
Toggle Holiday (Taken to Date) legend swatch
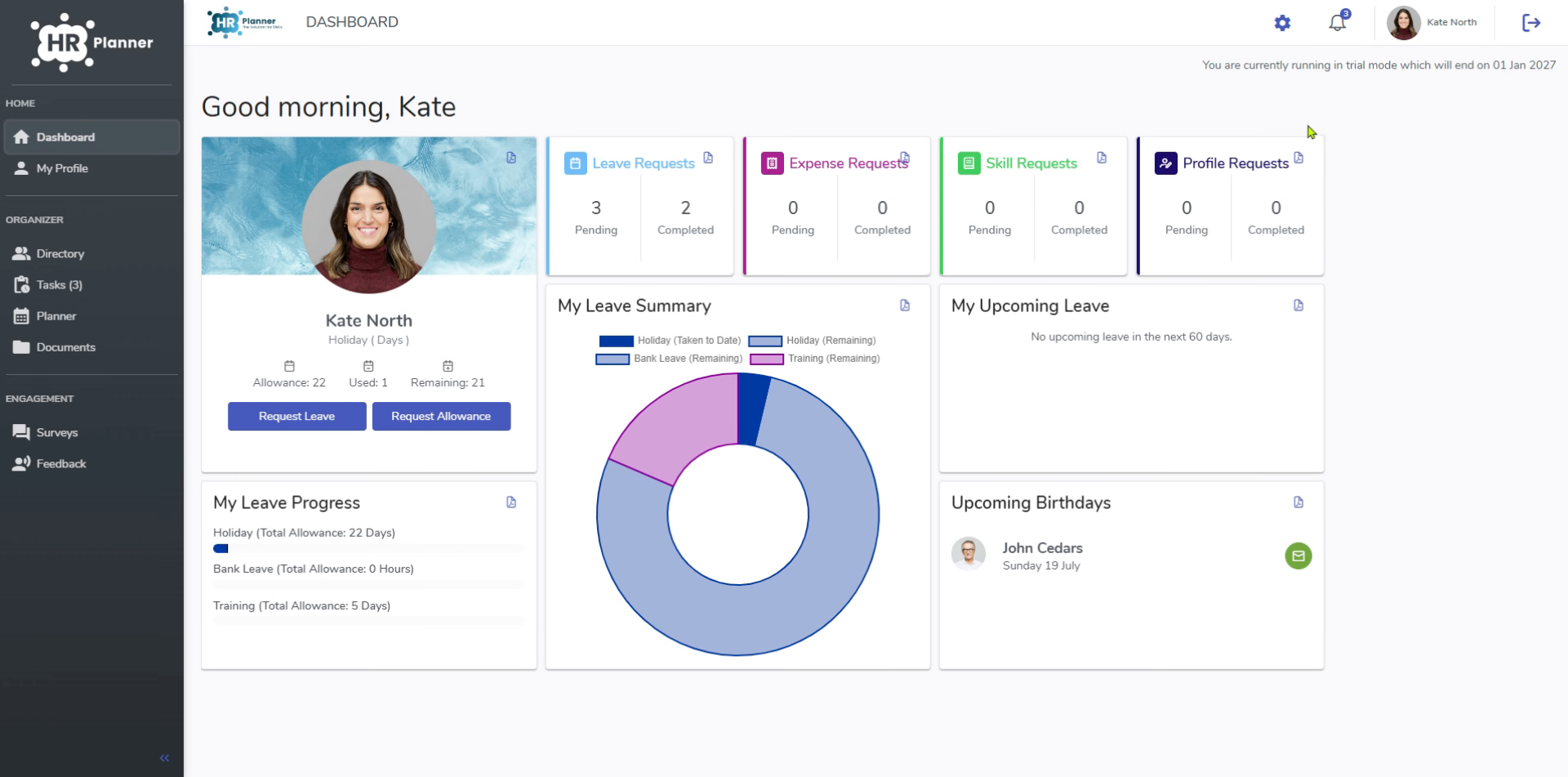coord(616,341)
